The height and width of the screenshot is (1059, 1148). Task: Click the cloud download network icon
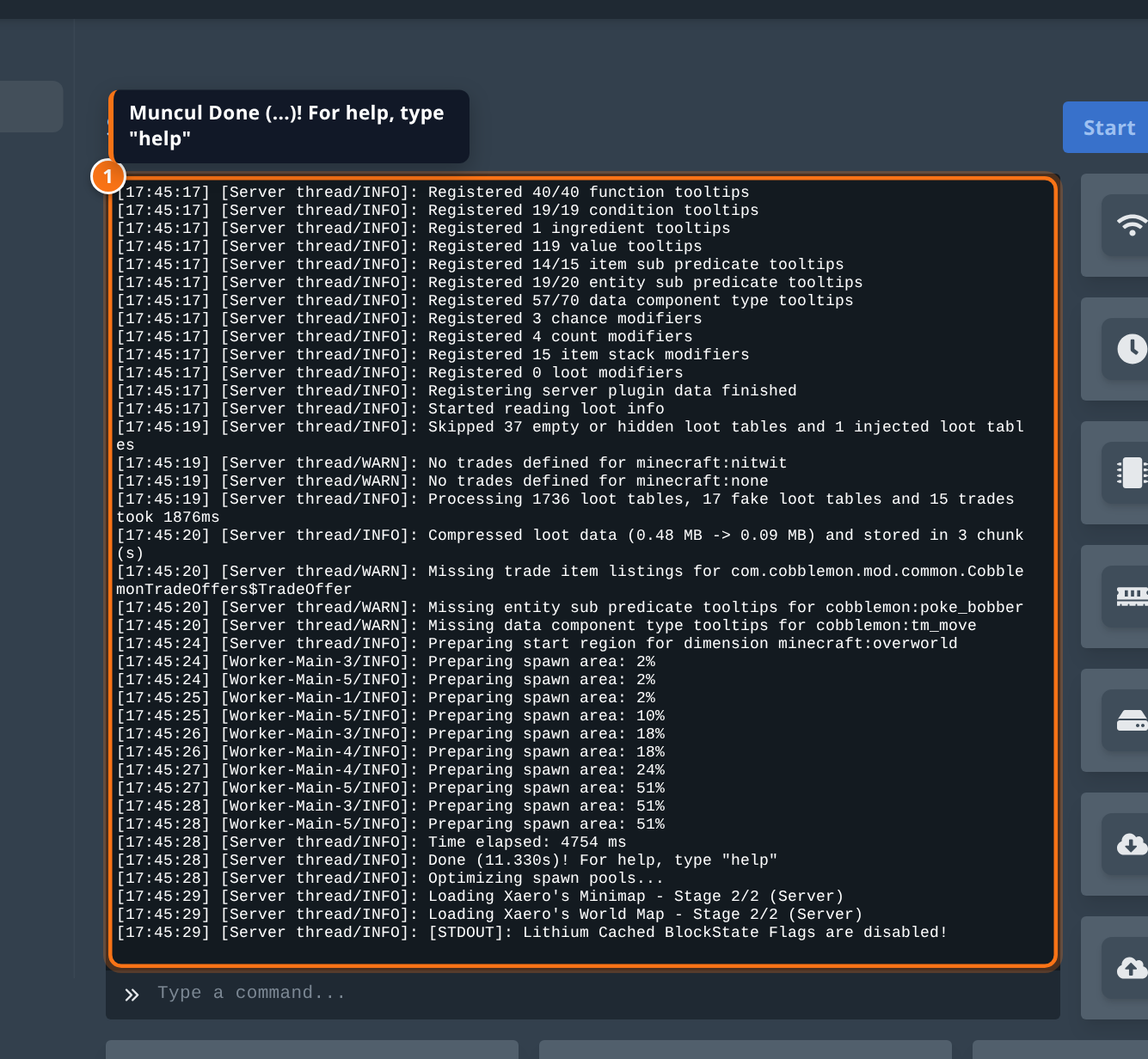point(1132,844)
